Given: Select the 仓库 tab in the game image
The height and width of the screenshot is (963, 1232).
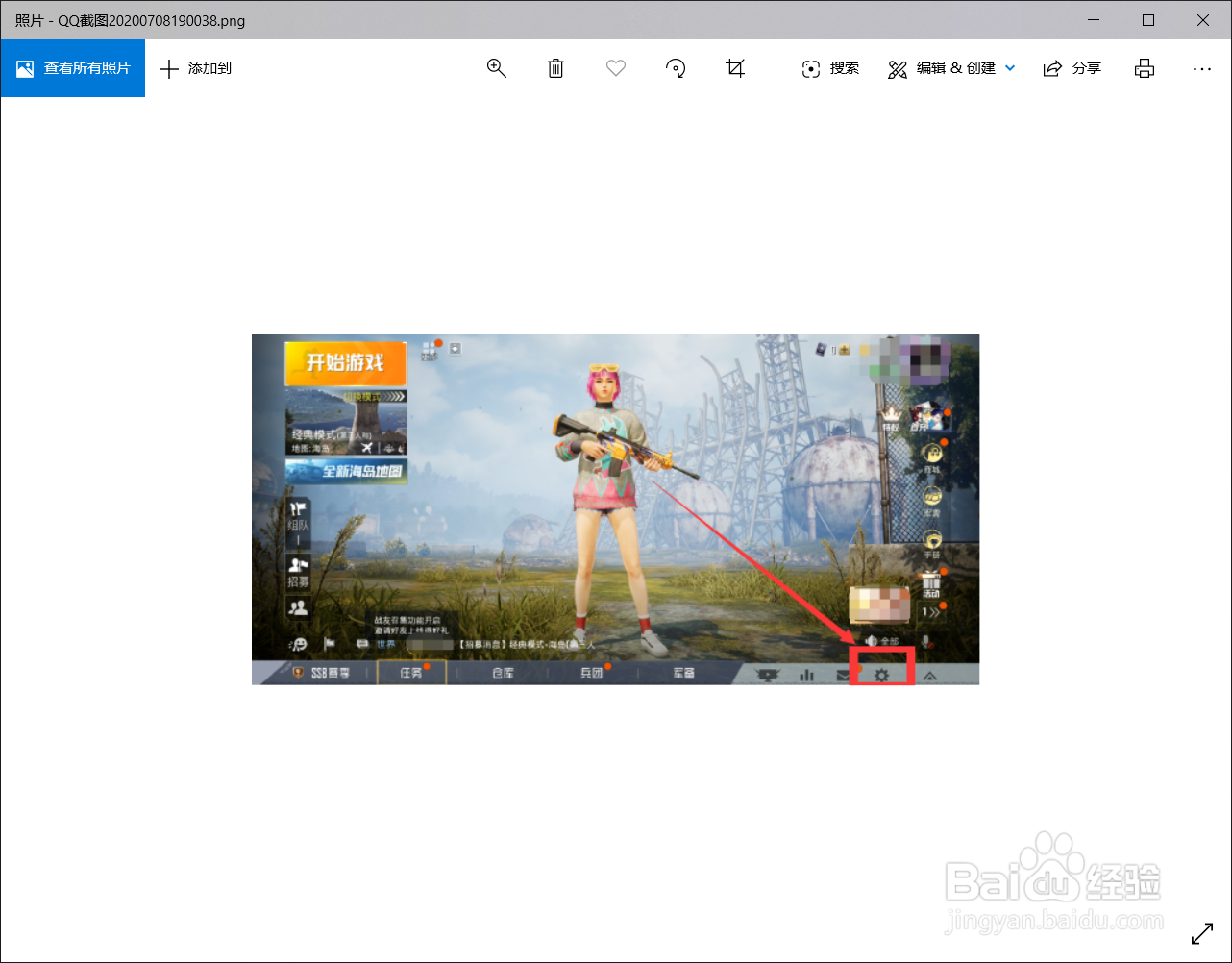Looking at the screenshot, I should coord(503,673).
